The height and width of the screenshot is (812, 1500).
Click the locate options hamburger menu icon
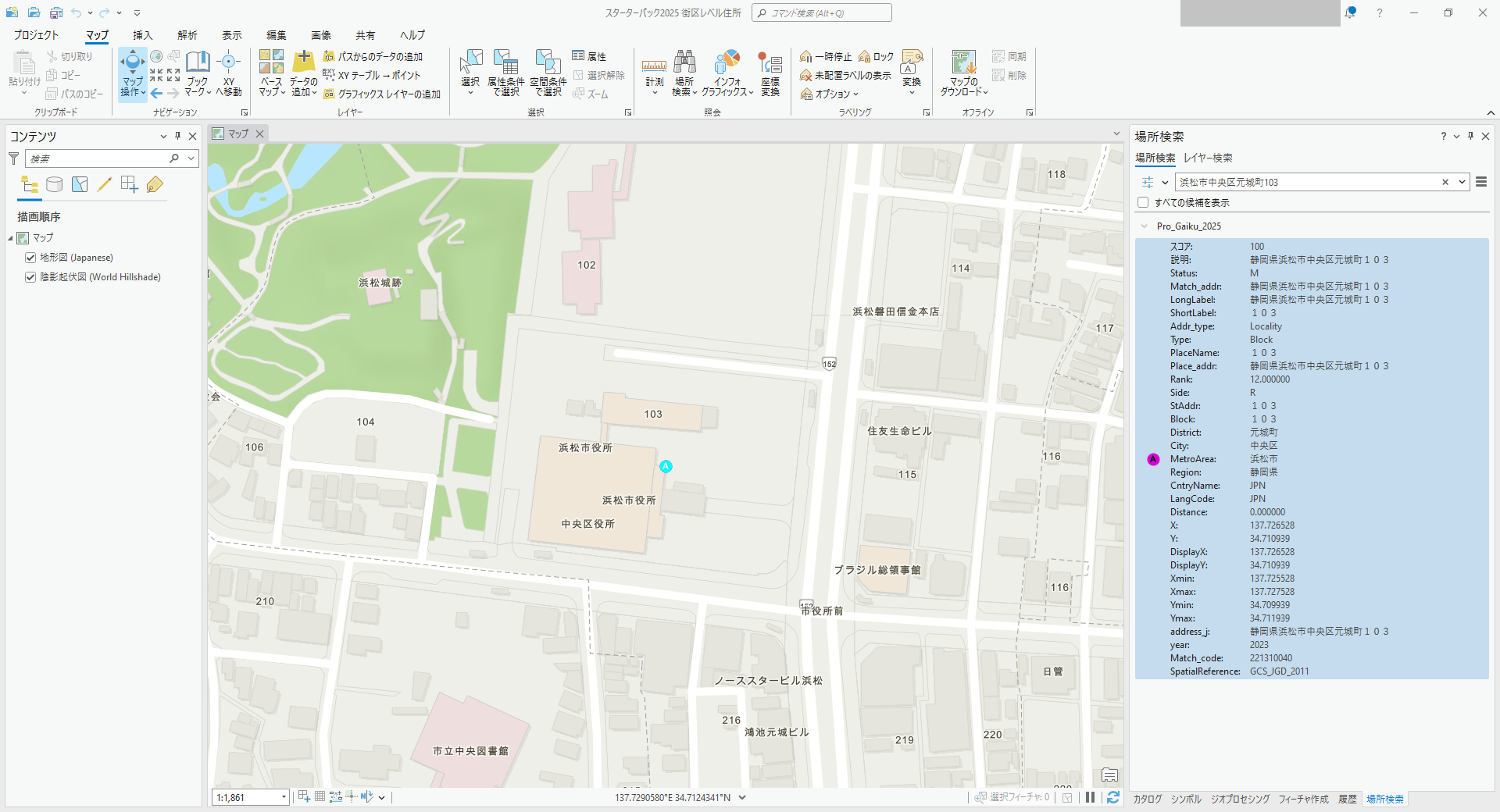point(1481,182)
